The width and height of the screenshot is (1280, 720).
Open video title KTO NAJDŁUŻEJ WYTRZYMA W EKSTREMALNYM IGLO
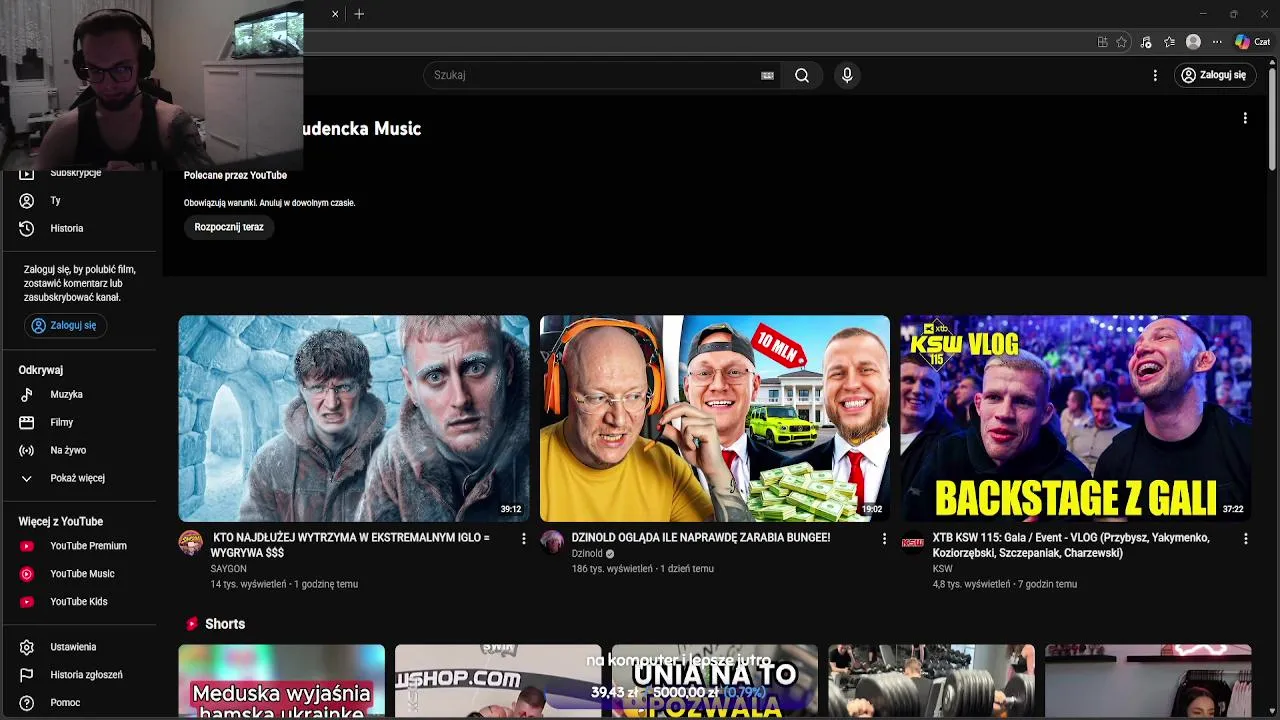click(x=350, y=545)
